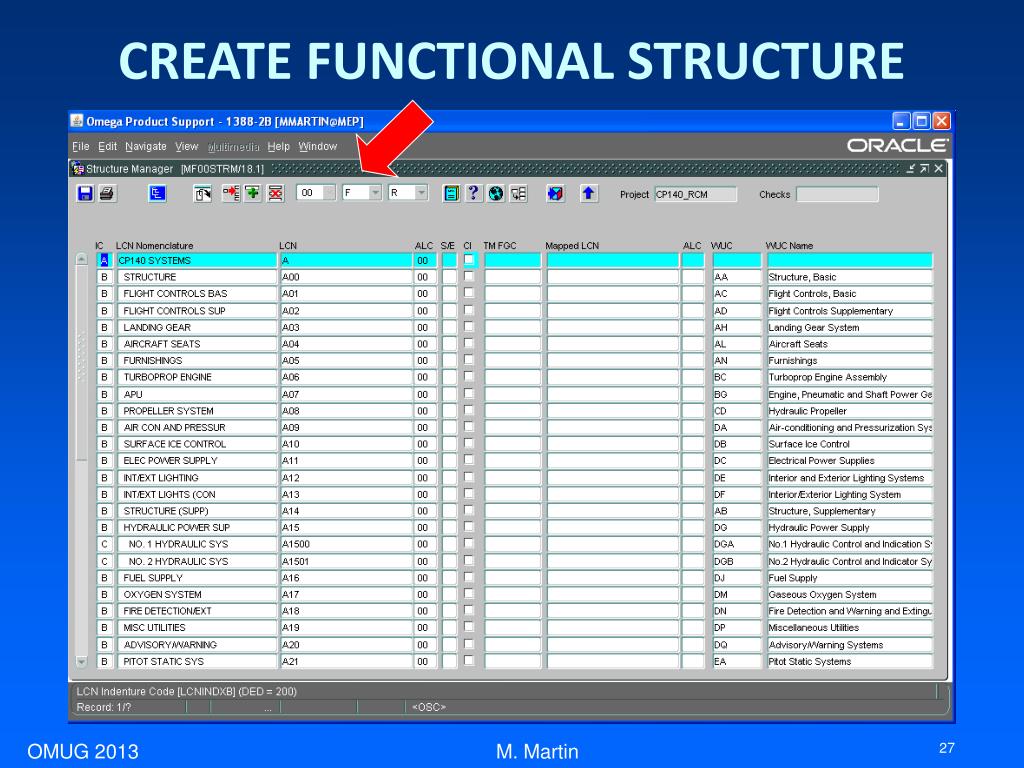Click the blue up arrow icon
The image size is (1024, 768).
pyautogui.click(x=588, y=193)
